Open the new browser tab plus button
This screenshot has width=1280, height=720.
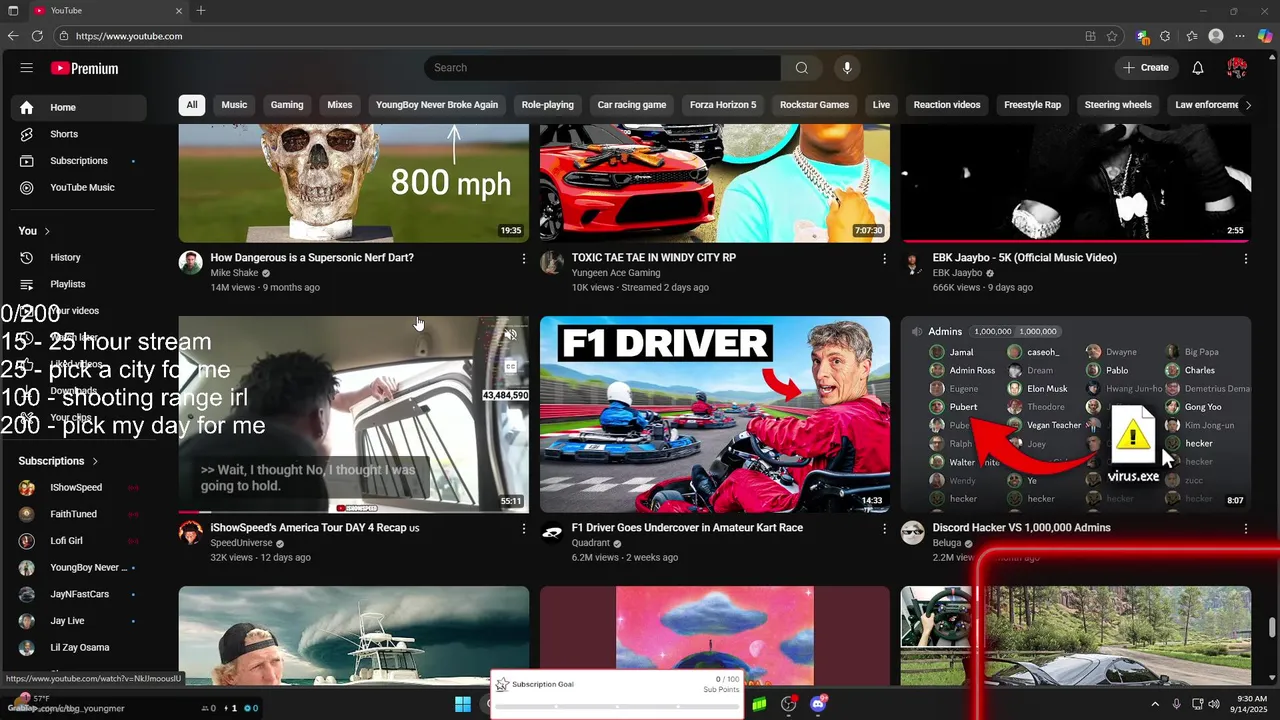201,10
